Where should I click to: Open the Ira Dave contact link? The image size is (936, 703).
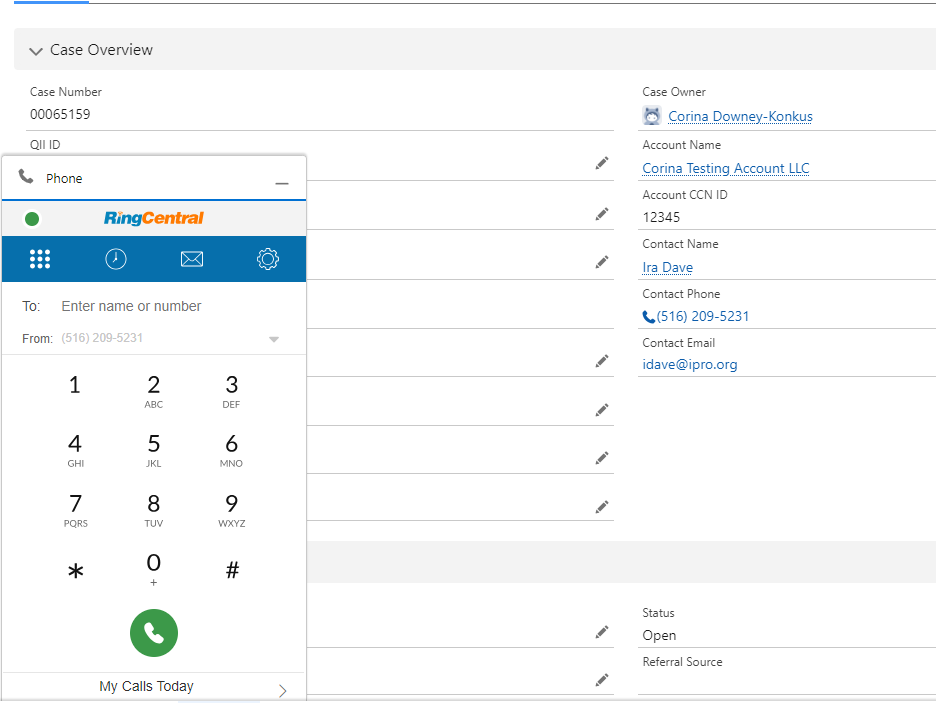point(667,267)
